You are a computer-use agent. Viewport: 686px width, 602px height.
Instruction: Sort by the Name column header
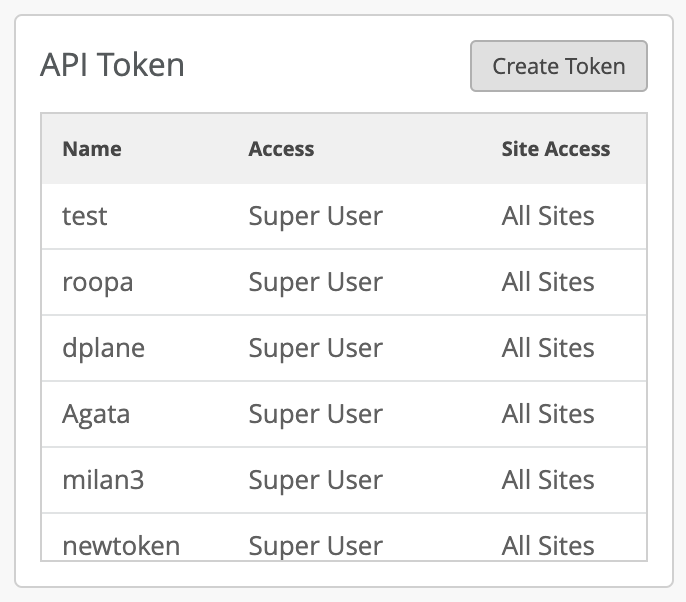pos(92,149)
